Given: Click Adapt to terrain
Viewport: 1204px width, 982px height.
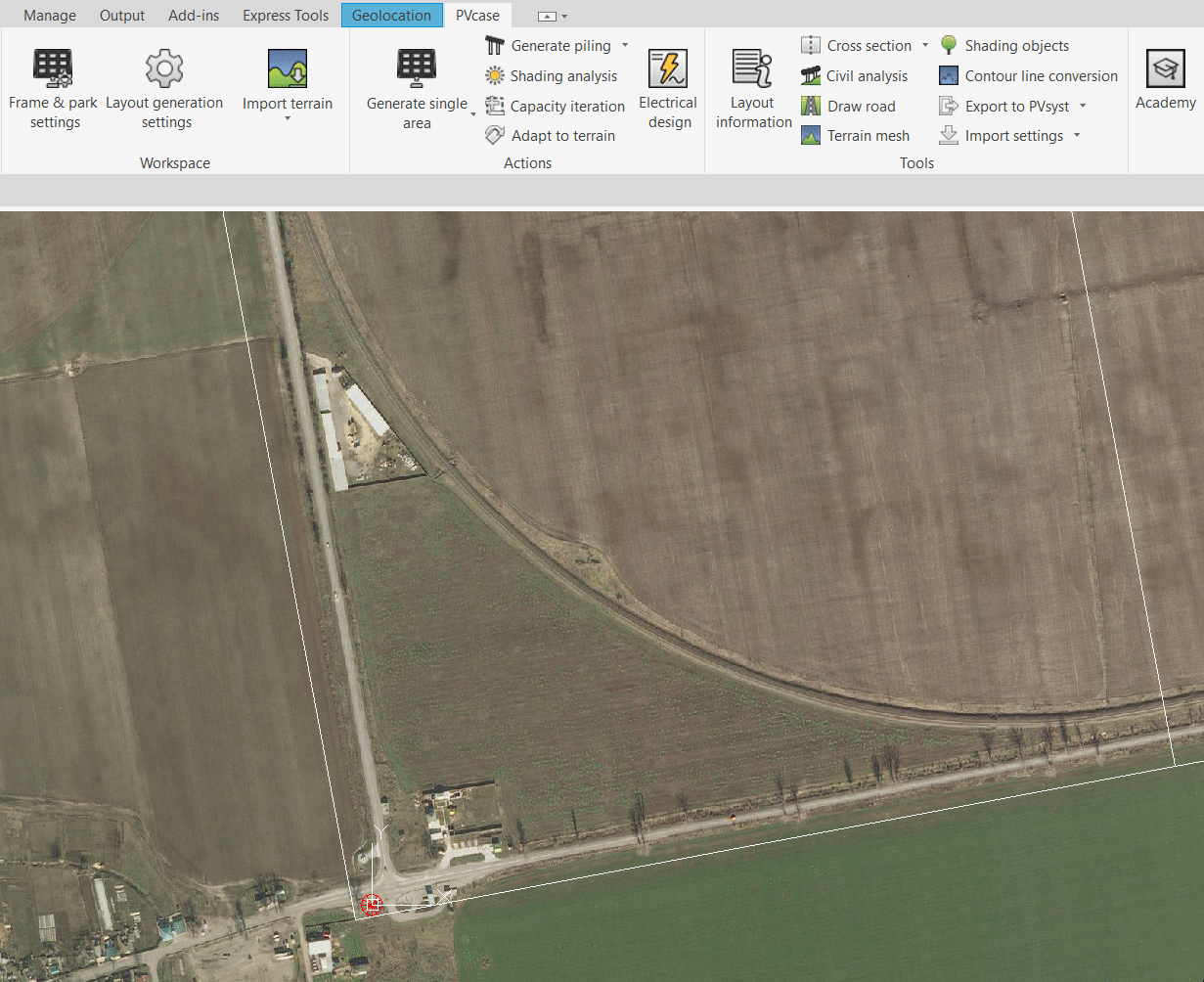Looking at the screenshot, I should (552, 136).
